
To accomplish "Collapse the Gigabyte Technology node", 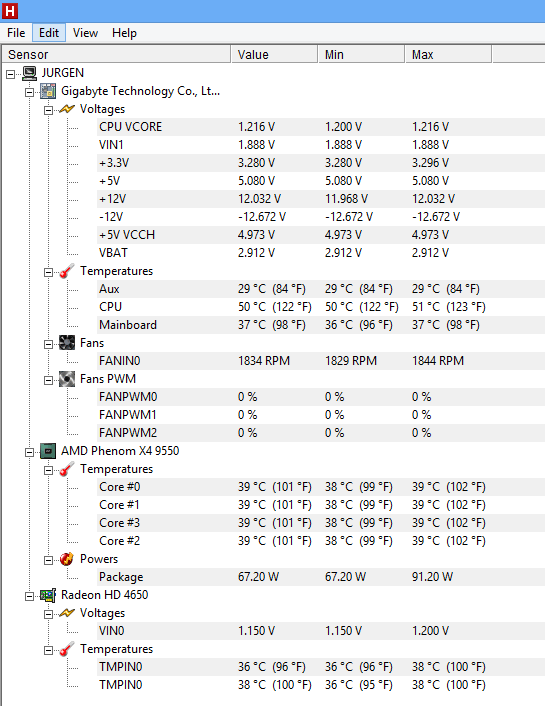I will point(29,92).
